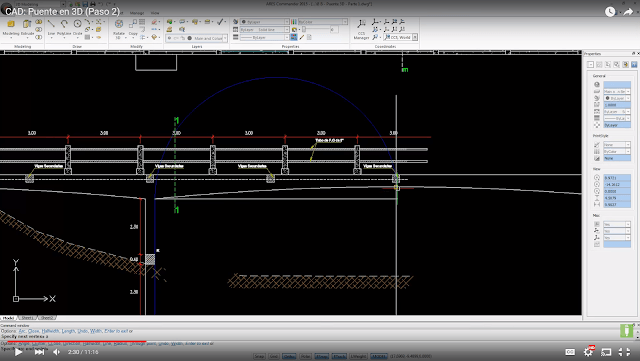Image resolution: width=640 pixels, height=361 pixels.
Task: Expand the Circle tool dropdown arrow
Action: click(78, 38)
